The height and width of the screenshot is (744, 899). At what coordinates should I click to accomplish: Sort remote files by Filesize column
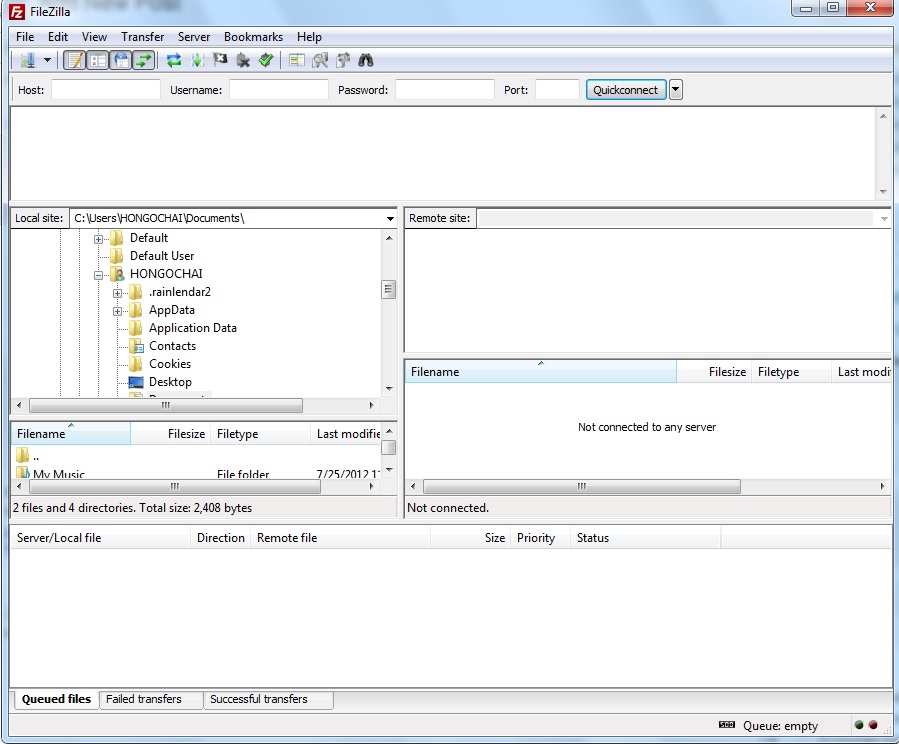(714, 371)
